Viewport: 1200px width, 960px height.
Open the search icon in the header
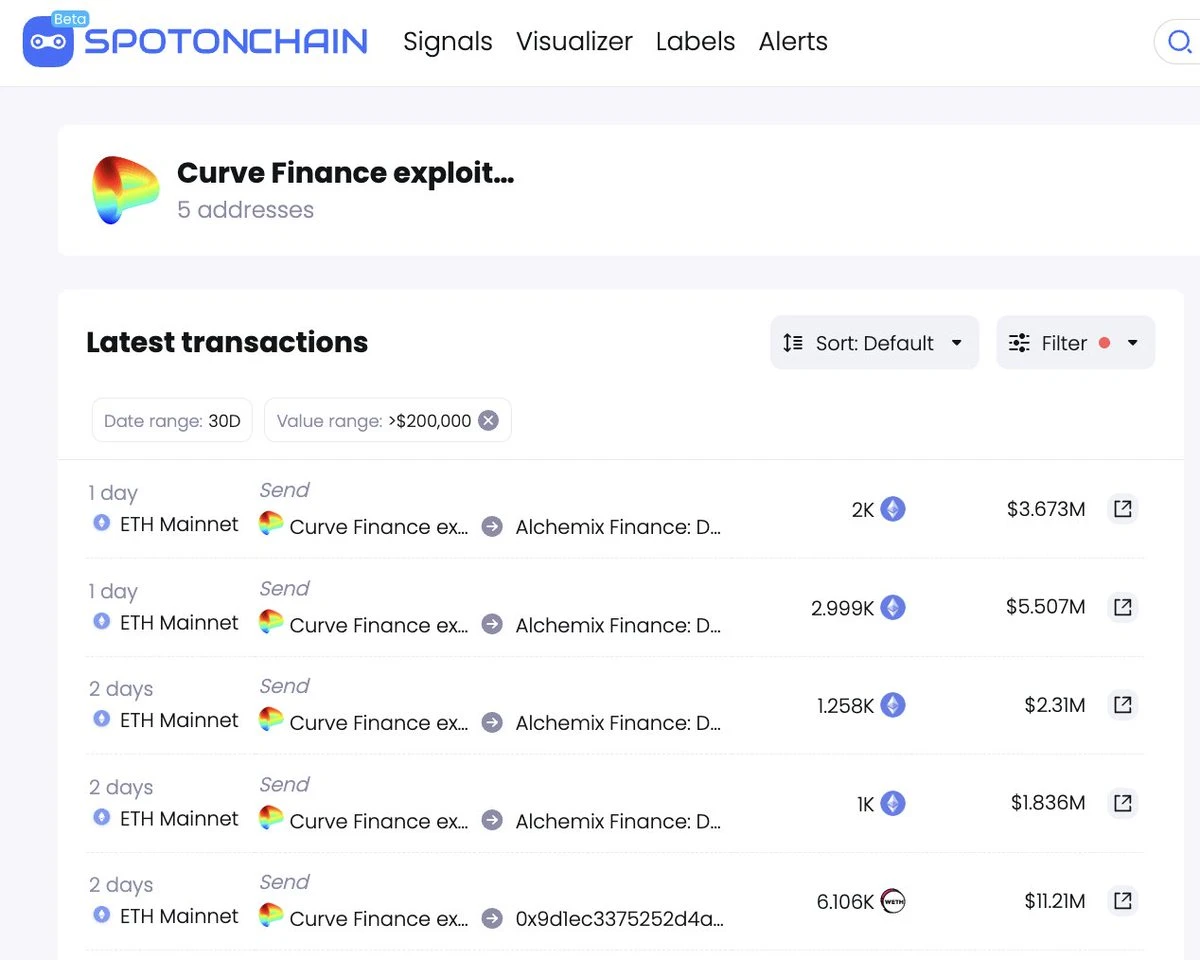click(1178, 42)
